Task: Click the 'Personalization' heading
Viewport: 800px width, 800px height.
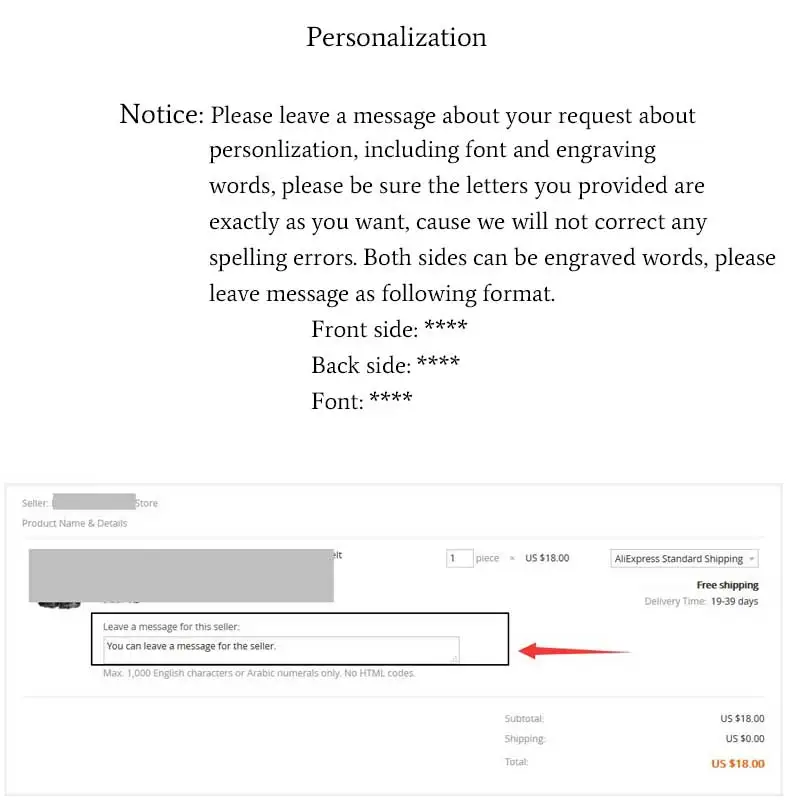Action: 396,38
